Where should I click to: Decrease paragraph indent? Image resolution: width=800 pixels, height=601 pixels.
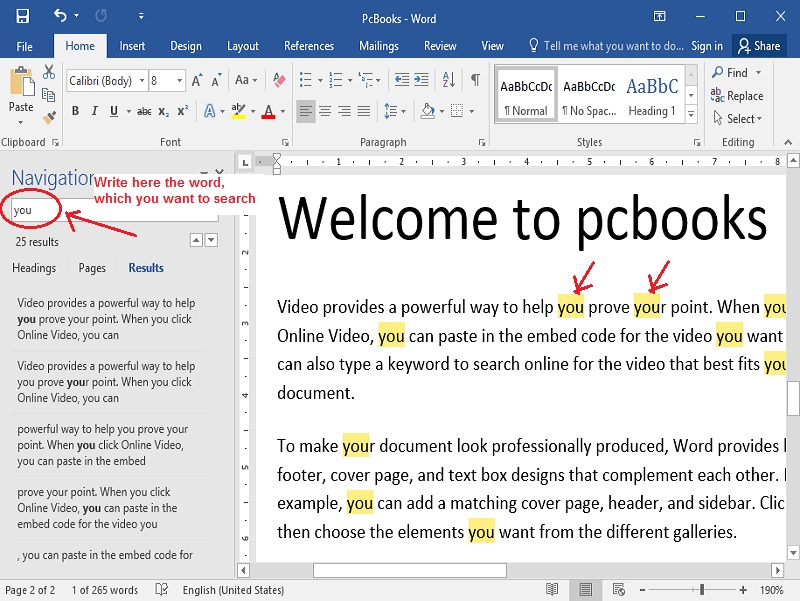(x=402, y=80)
